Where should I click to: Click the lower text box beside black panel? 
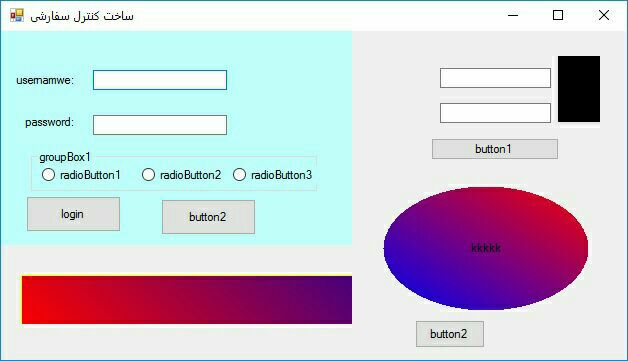click(x=495, y=113)
